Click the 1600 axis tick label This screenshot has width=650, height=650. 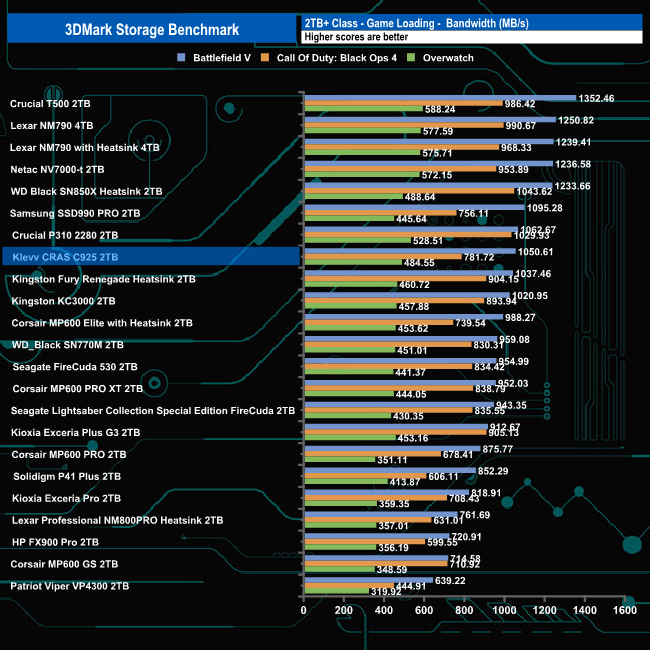(624, 610)
